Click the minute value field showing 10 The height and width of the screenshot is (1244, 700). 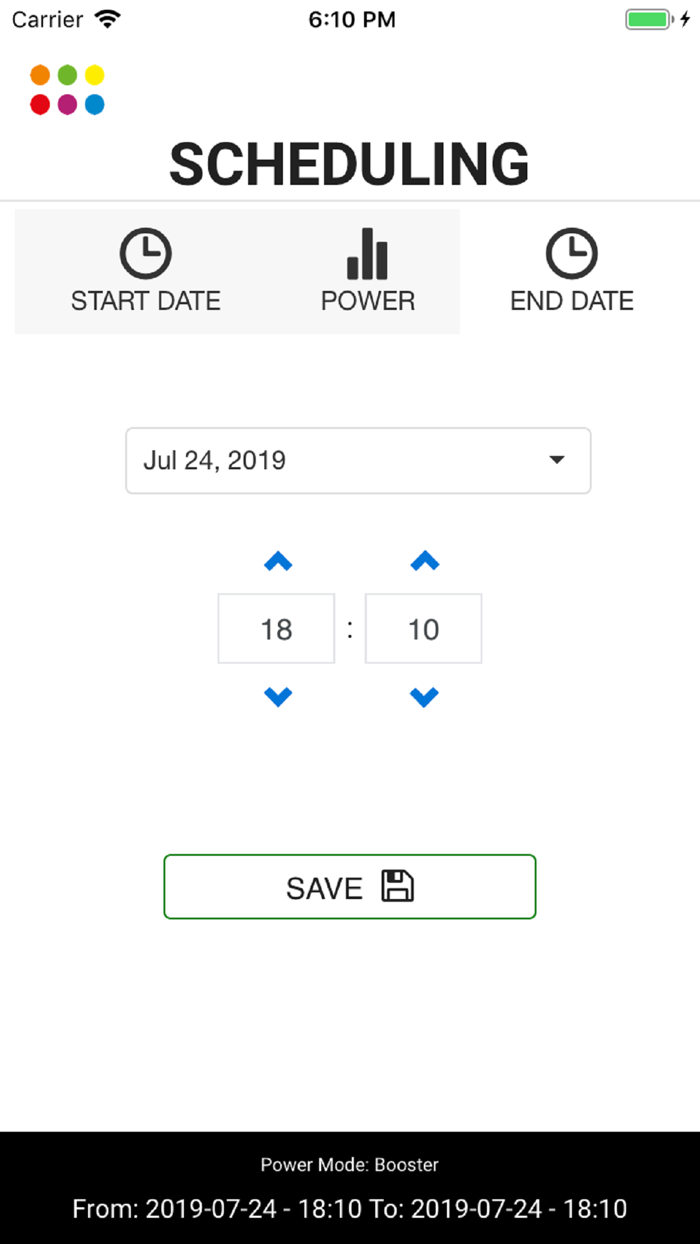tap(423, 629)
